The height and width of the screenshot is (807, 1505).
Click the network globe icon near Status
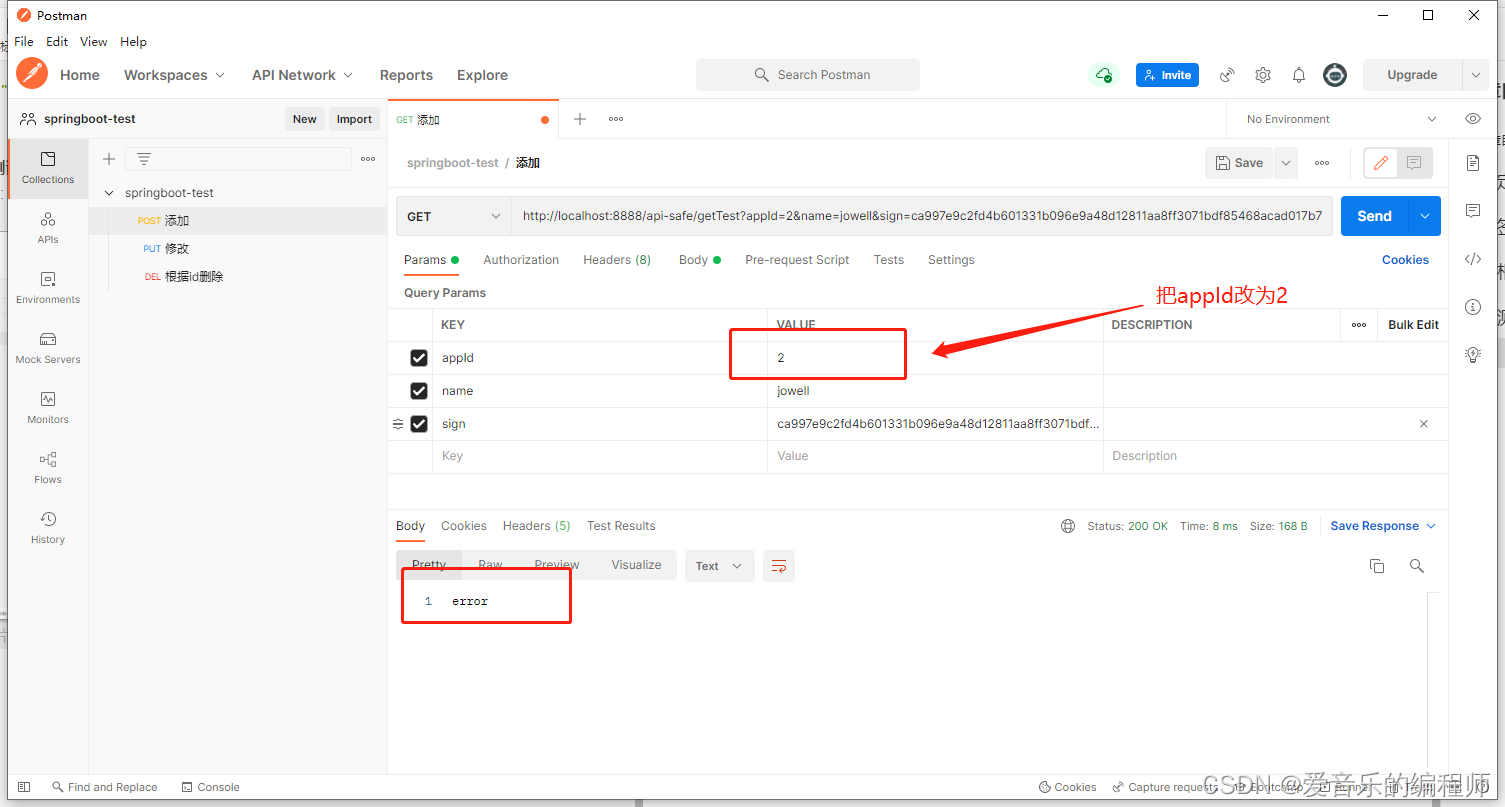click(1068, 526)
